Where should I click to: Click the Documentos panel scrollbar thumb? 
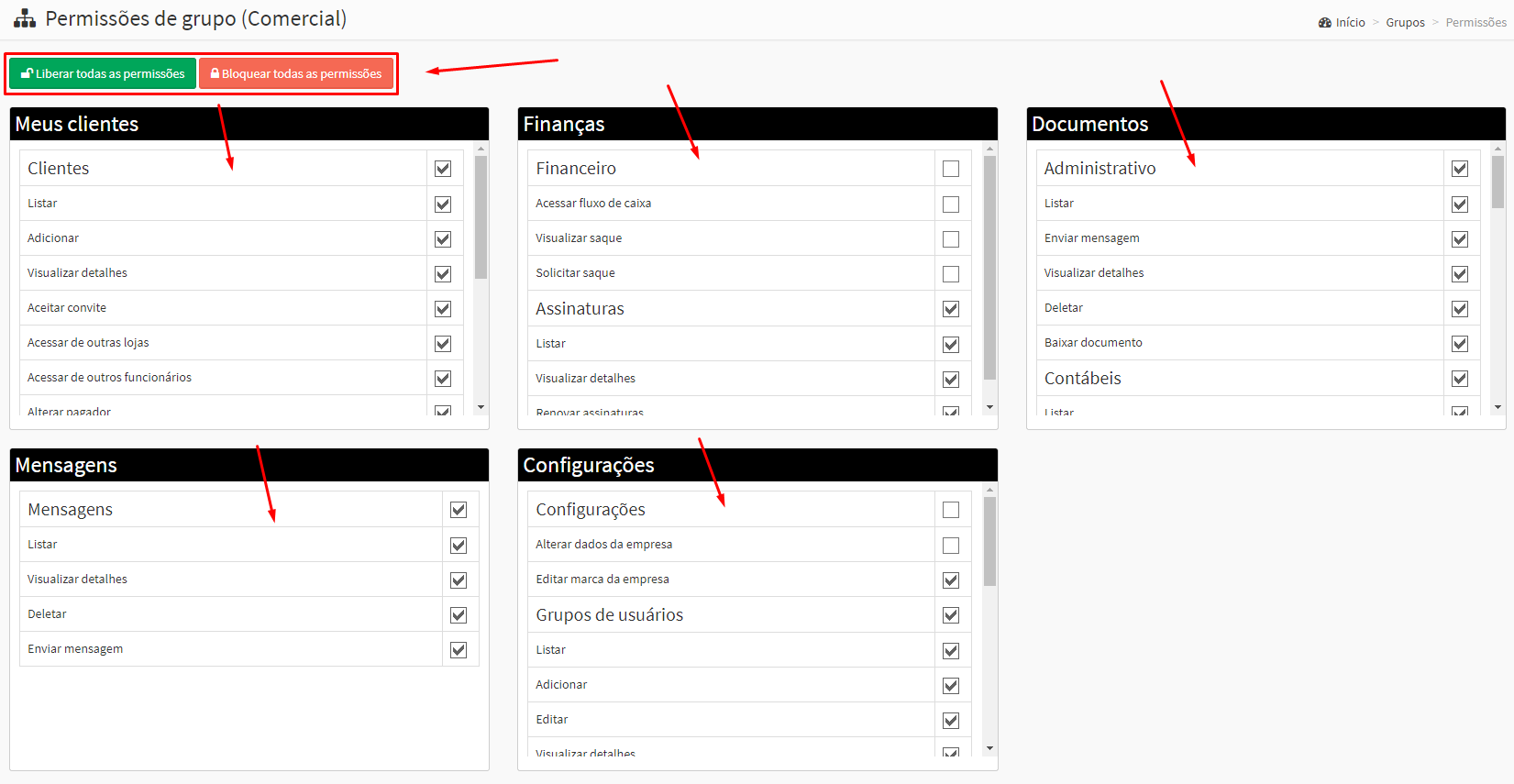(1498, 182)
